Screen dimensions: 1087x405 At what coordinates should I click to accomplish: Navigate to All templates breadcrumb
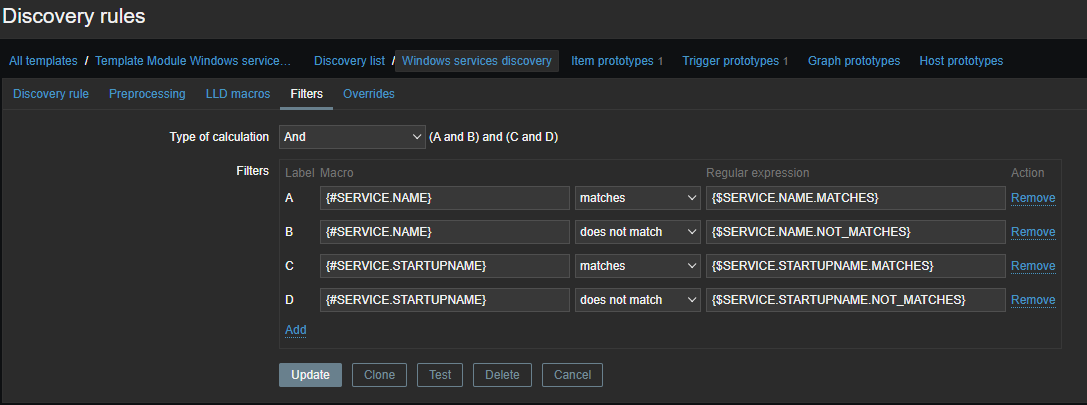tap(43, 61)
